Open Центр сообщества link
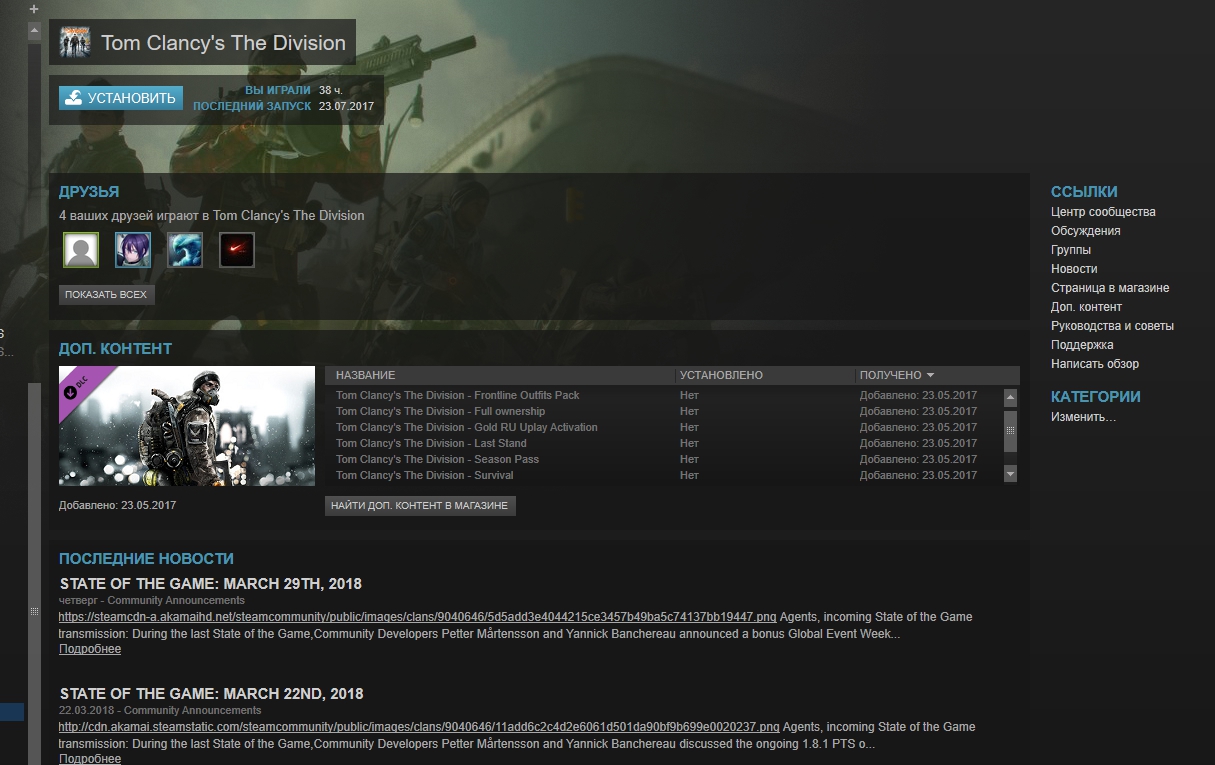The height and width of the screenshot is (765, 1215). click(x=1103, y=212)
